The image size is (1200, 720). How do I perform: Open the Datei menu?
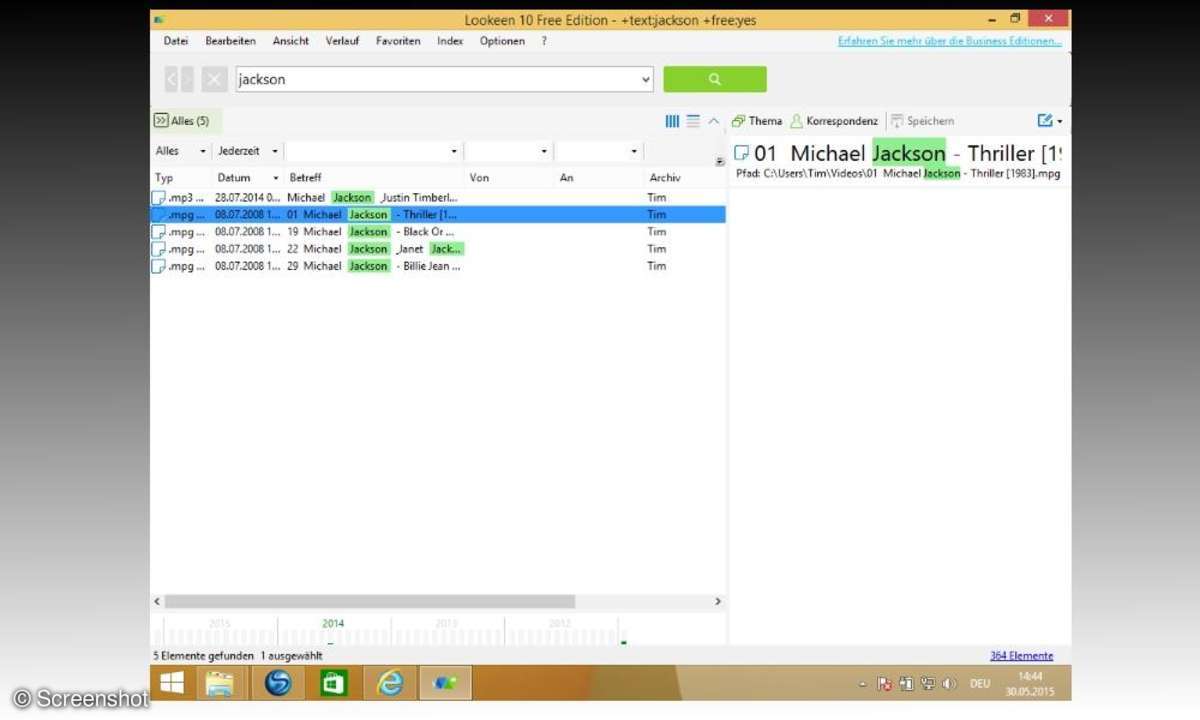(x=176, y=41)
